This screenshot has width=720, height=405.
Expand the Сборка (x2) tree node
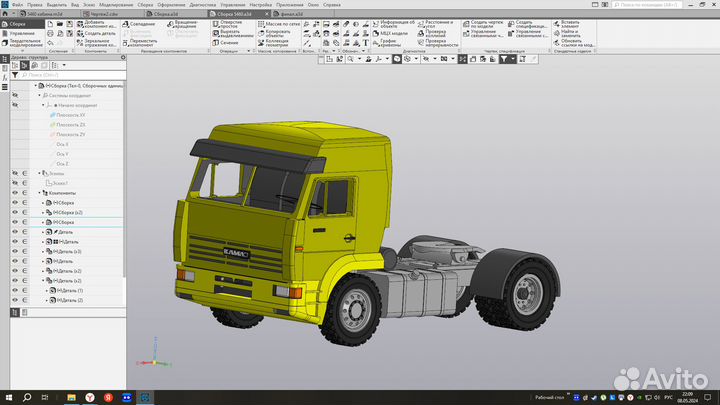pyautogui.click(x=43, y=212)
